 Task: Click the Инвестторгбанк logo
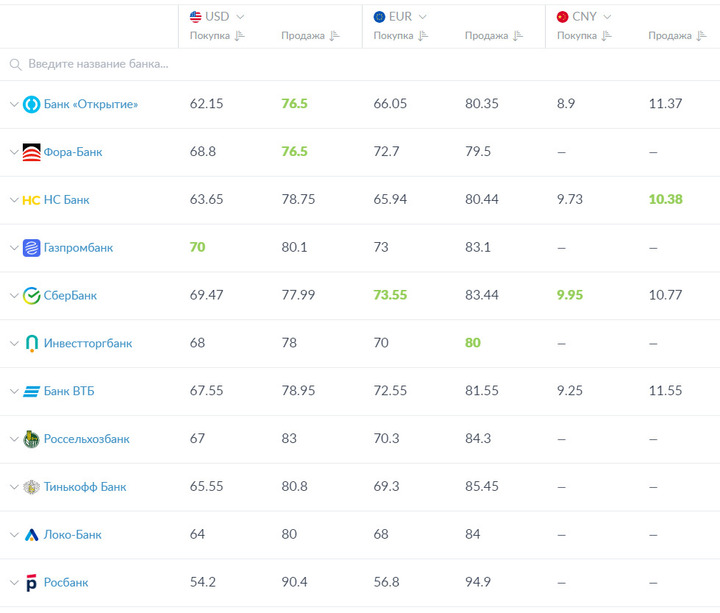[x=32, y=343]
